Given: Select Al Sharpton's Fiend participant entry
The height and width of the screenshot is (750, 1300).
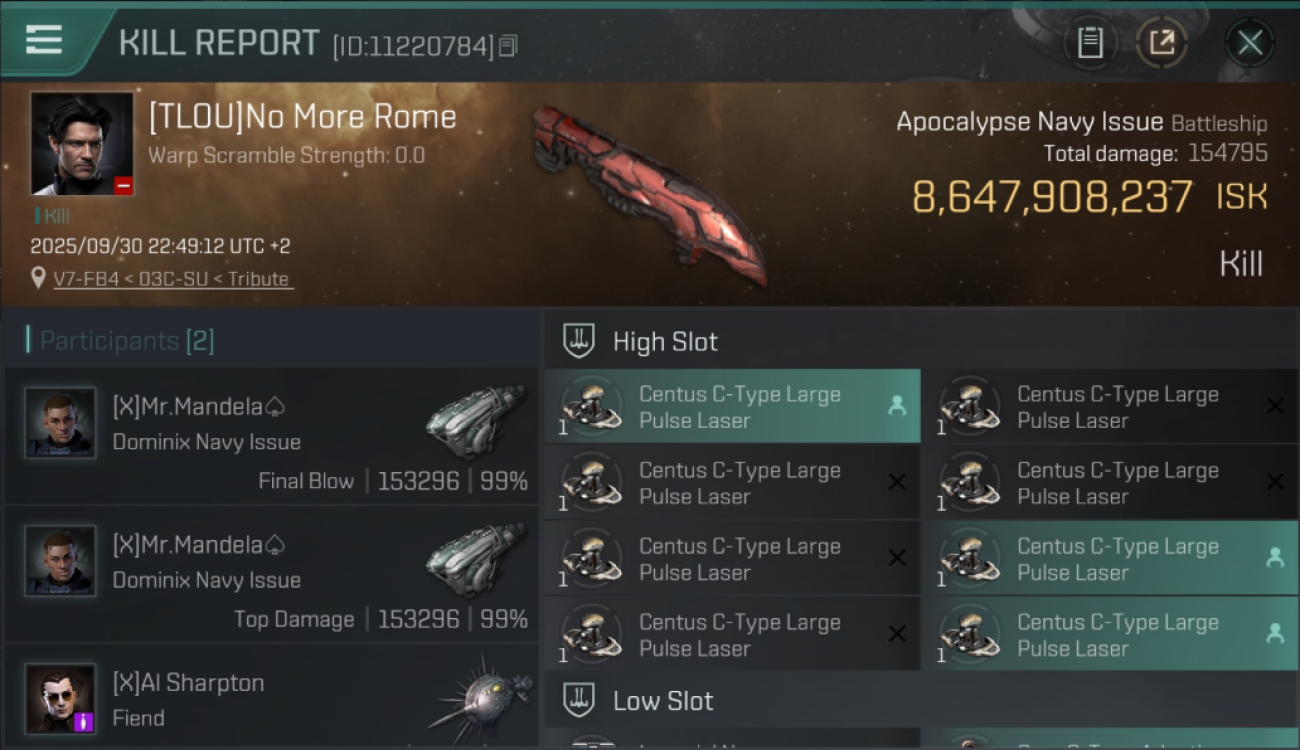Looking at the screenshot, I should 270,700.
